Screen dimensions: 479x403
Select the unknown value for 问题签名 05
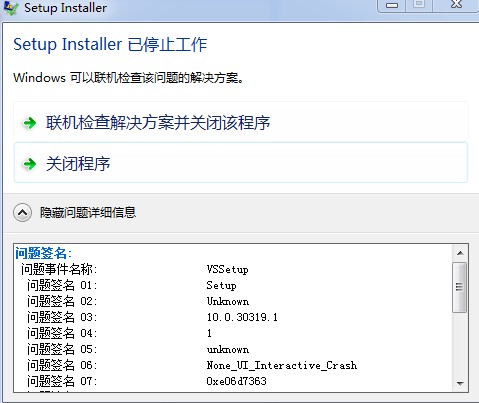[228, 349]
